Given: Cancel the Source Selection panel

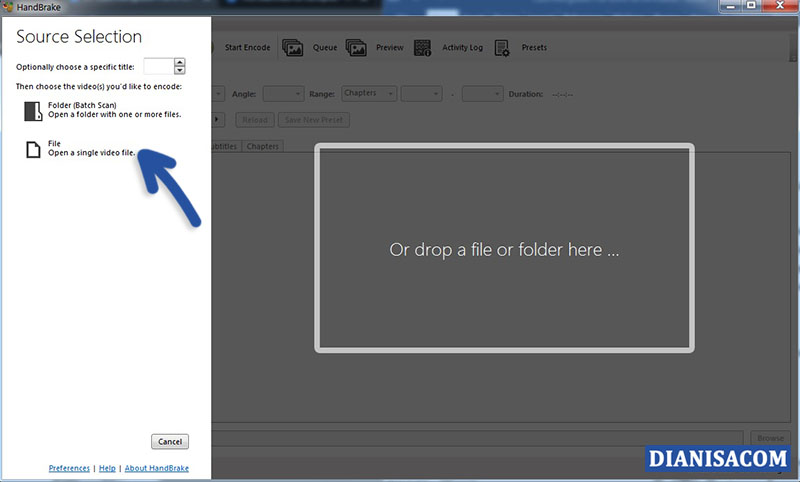Looking at the screenshot, I should coord(170,442).
